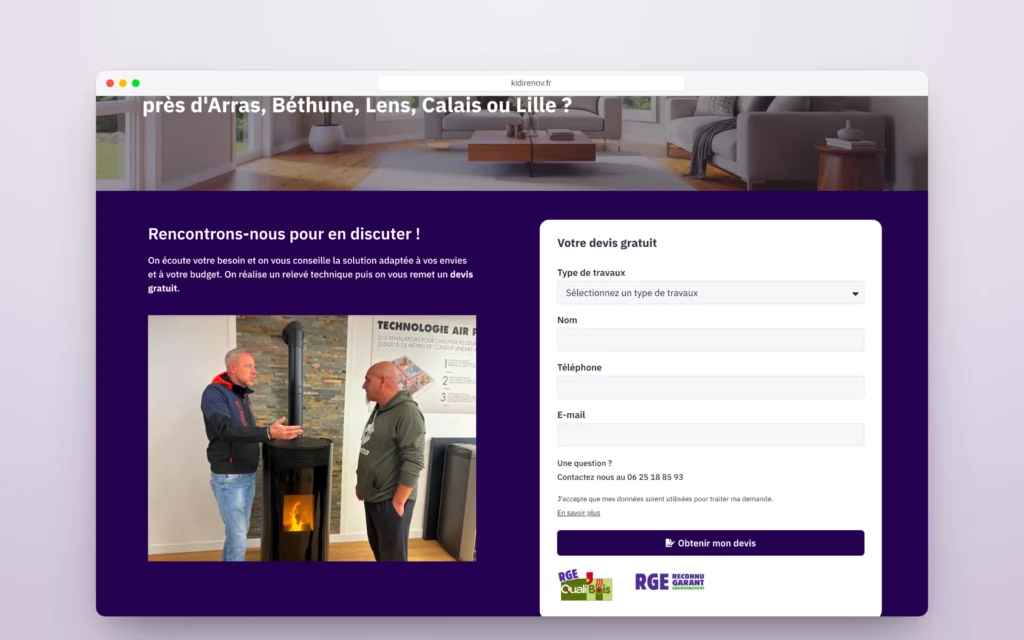Click the data consent sentence 'J'accepte que mes données'
This screenshot has height=640, width=1024.
(665, 499)
